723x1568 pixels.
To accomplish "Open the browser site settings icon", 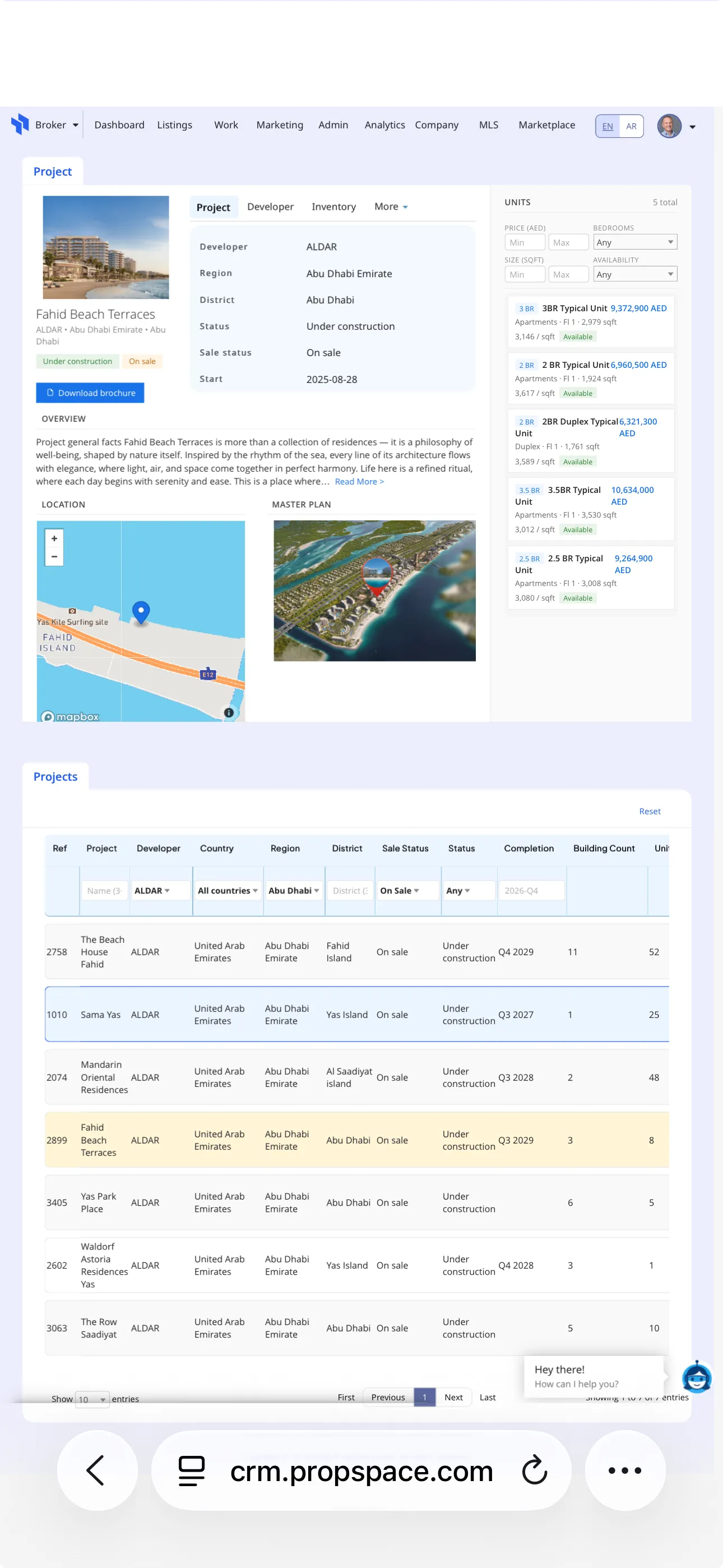I will [x=191, y=1470].
